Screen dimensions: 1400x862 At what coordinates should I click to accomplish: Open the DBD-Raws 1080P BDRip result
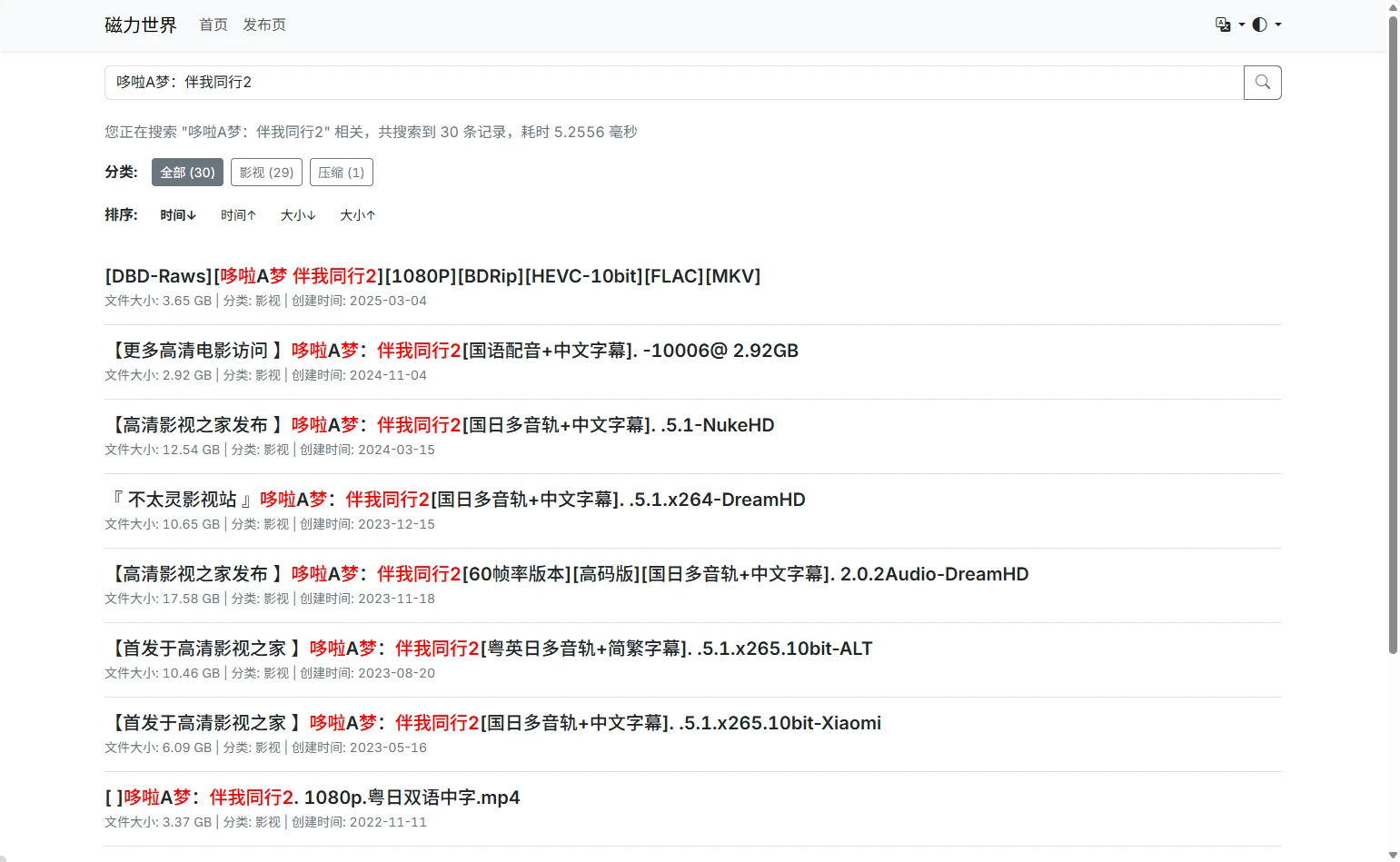point(432,276)
